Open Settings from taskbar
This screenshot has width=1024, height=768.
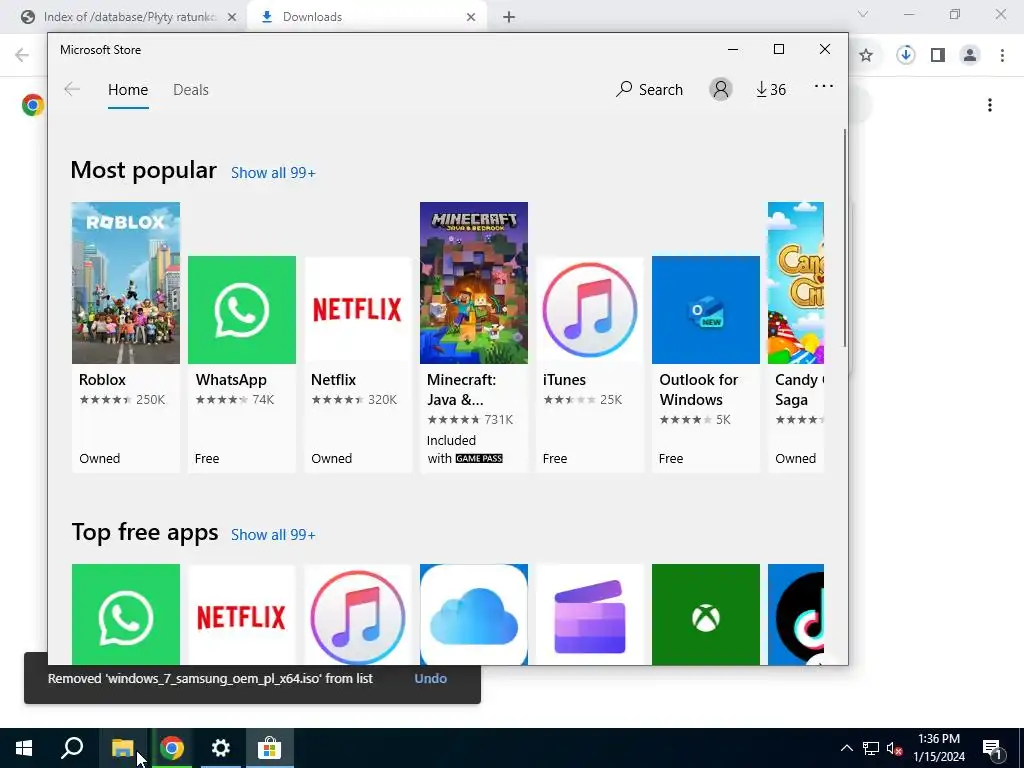tap(221, 748)
